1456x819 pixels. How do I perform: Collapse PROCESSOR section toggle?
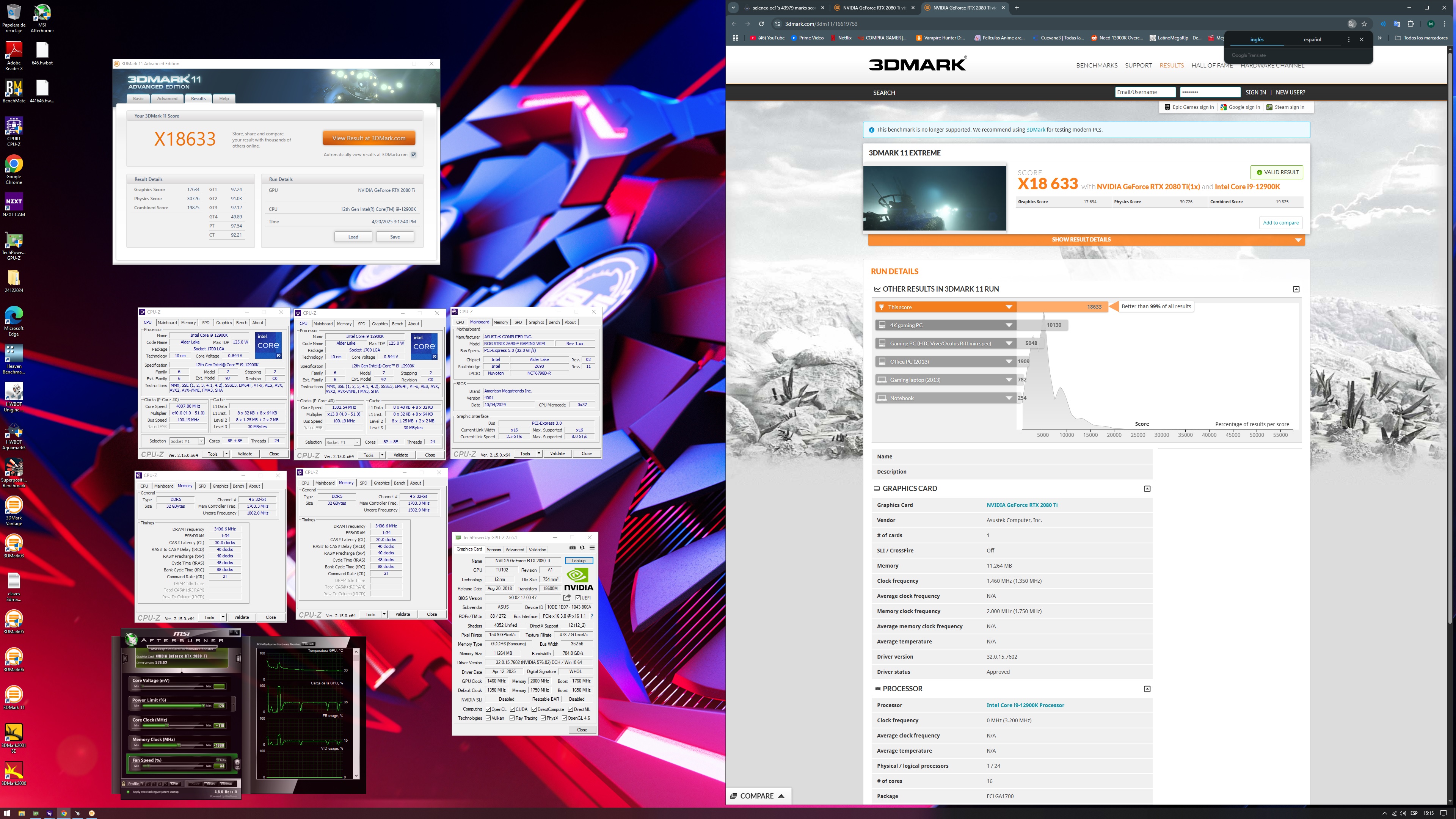point(1147,689)
